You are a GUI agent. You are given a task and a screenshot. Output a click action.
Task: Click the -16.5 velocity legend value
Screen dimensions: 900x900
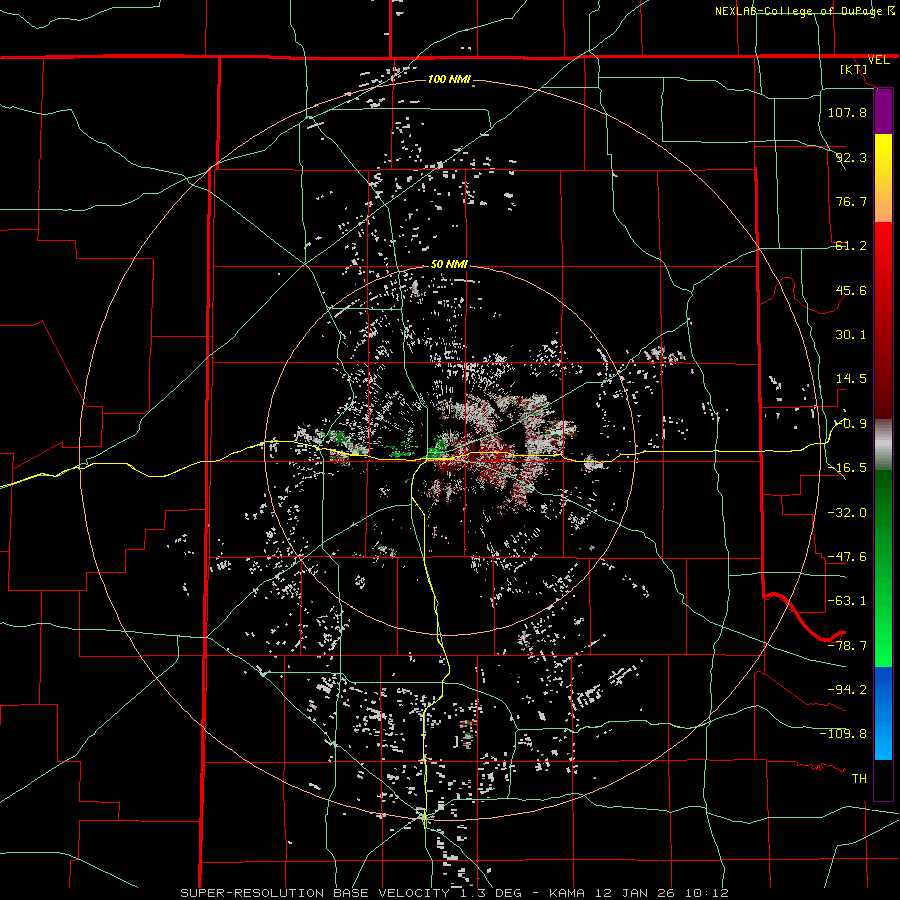tap(847, 468)
